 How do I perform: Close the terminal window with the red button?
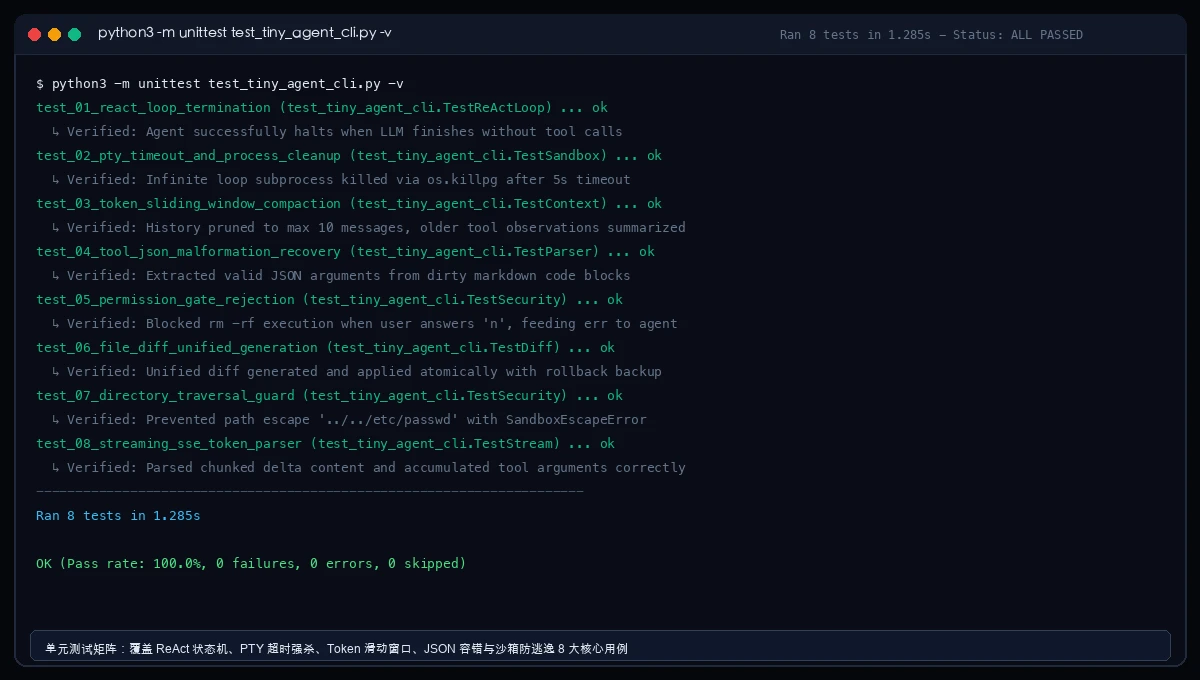tap(34, 34)
